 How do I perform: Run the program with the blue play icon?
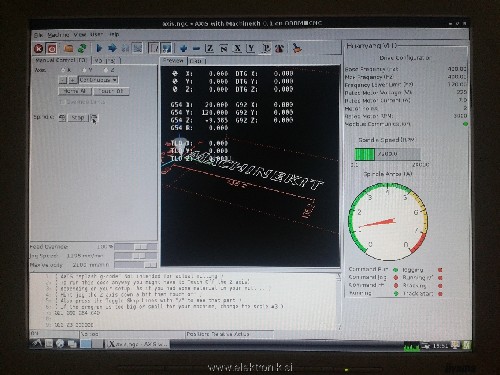point(99,48)
